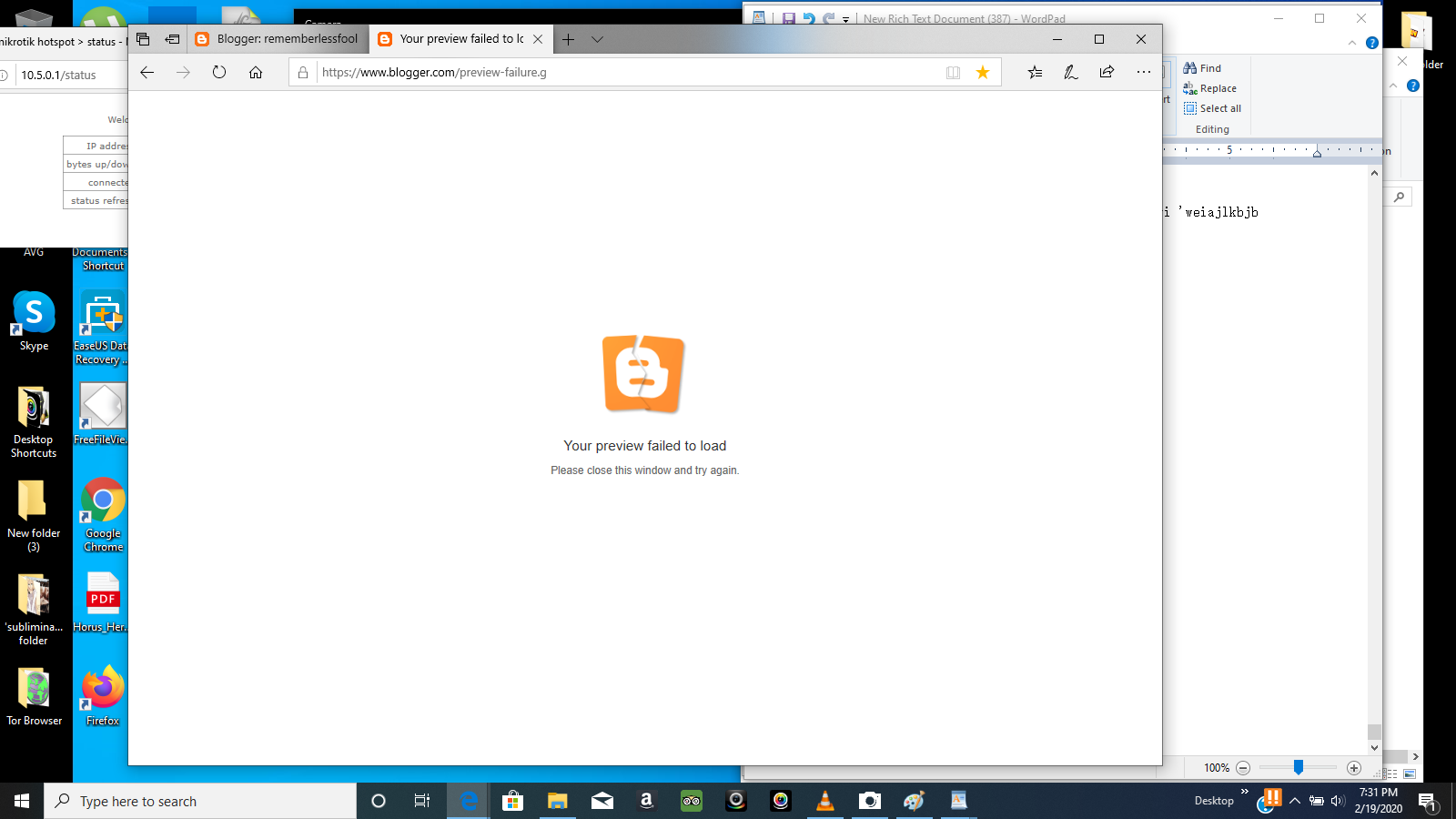Show hidden system tray icons

pyautogui.click(x=1294, y=801)
